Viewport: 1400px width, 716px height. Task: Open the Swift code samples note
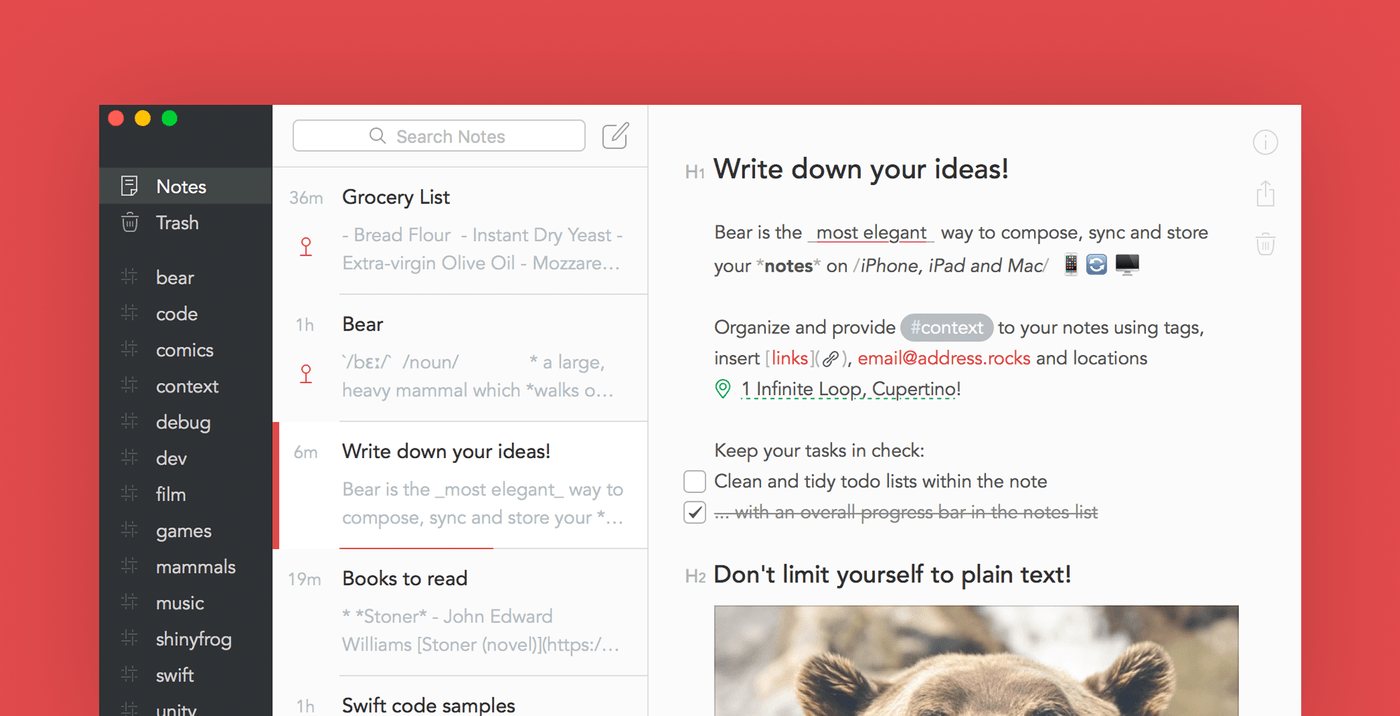point(460,697)
